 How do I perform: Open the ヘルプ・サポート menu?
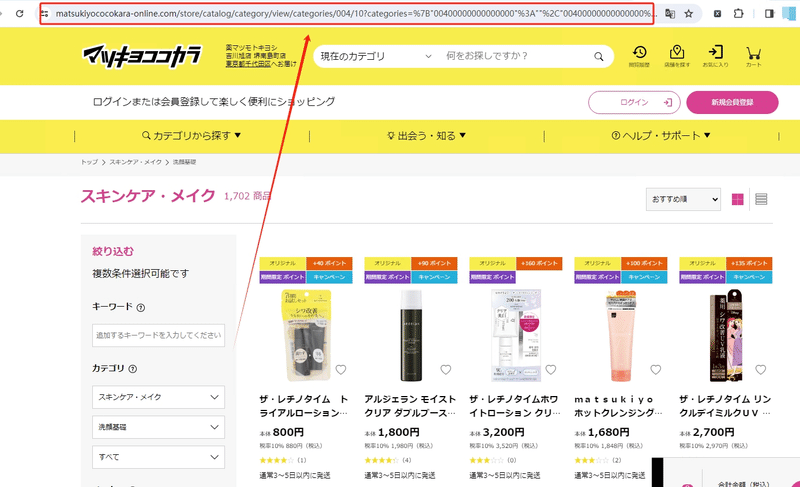(661, 136)
